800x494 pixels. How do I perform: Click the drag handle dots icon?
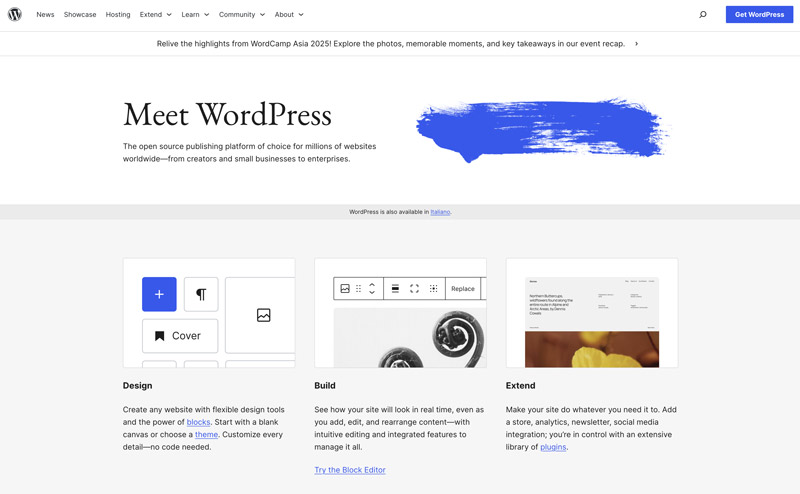point(359,288)
